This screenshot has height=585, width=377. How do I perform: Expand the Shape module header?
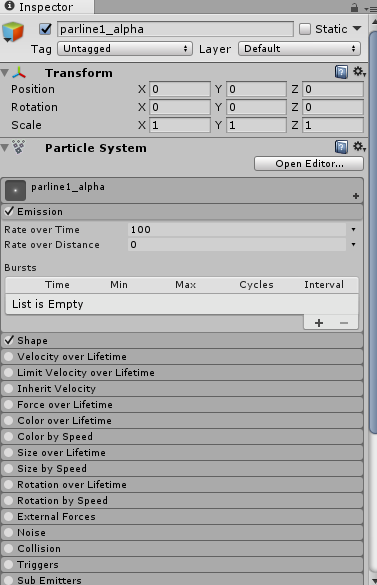point(182,340)
